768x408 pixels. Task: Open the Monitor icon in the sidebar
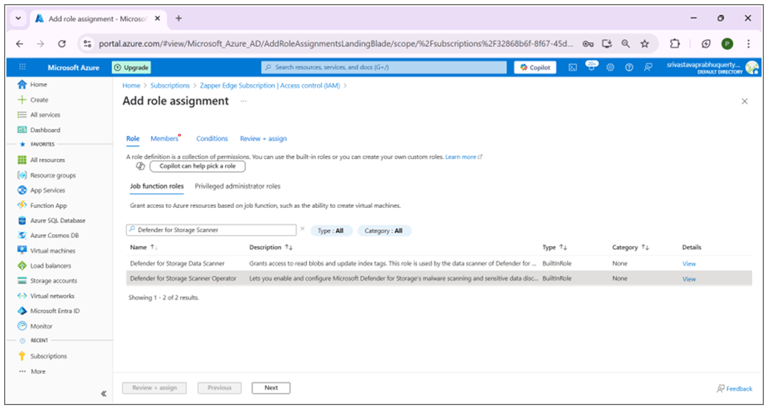pos(22,326)
